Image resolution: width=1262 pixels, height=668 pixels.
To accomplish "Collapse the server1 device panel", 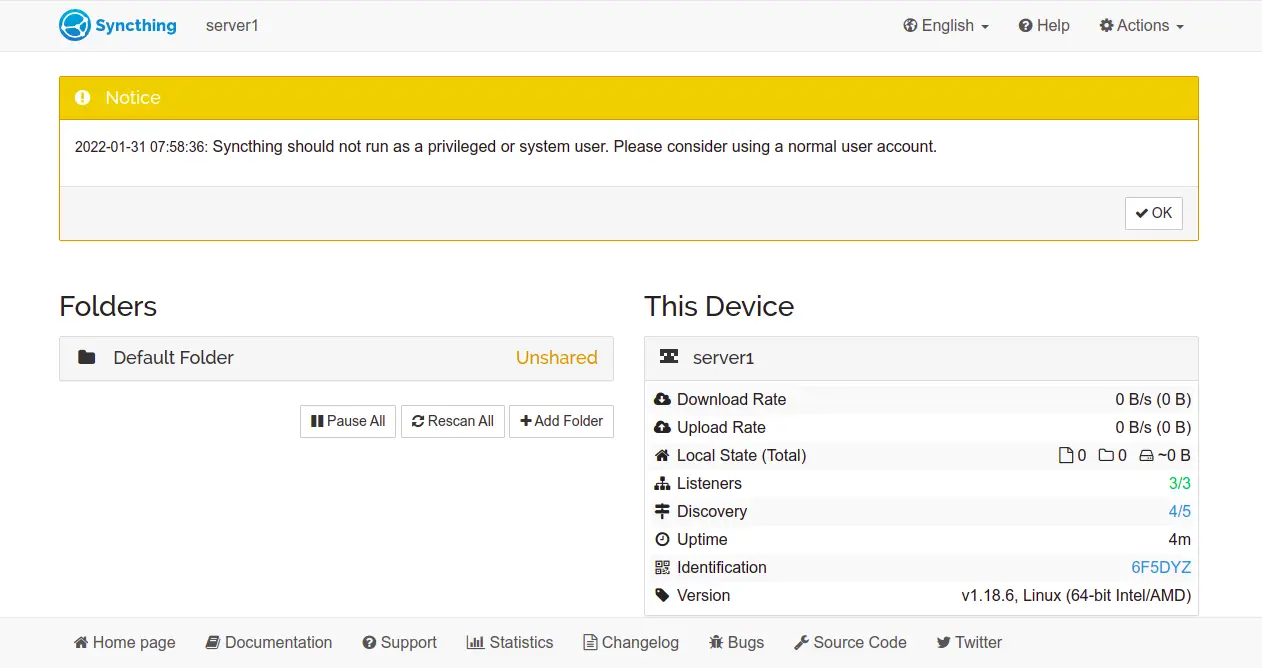I will click(x=921, y=358).
